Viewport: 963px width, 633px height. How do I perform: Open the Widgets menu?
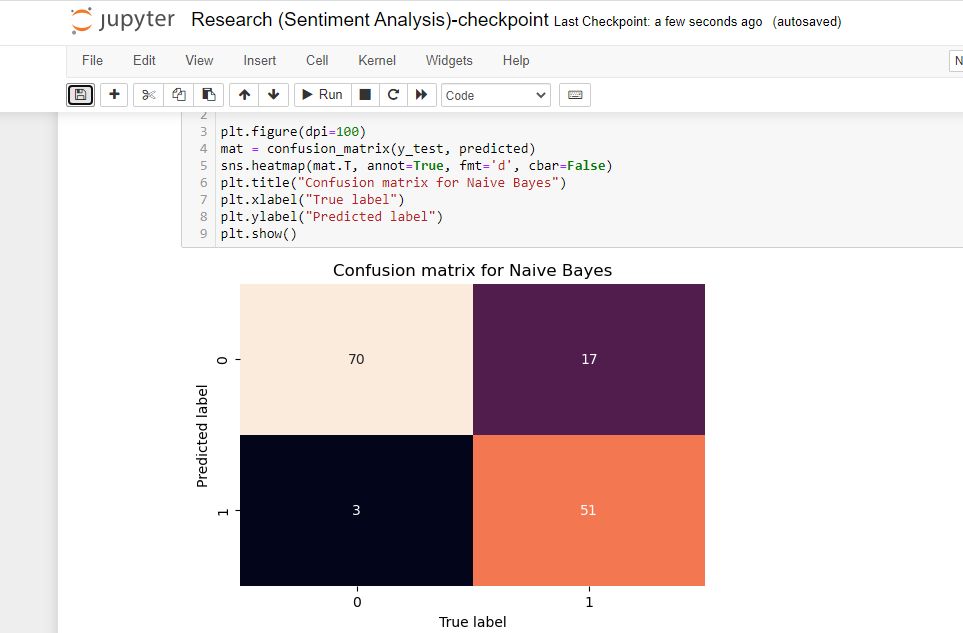pyautogui.click(x=449, y=61)
